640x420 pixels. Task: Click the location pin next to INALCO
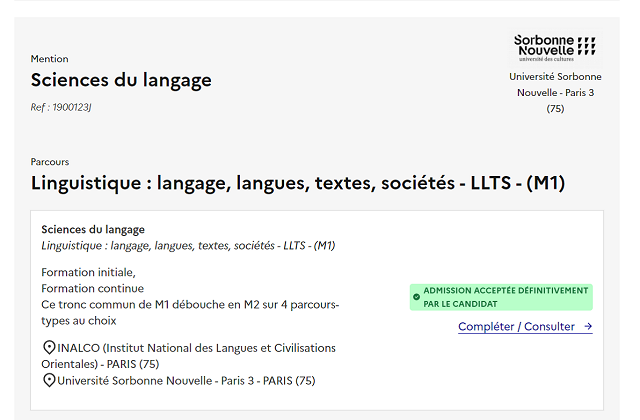49,348
